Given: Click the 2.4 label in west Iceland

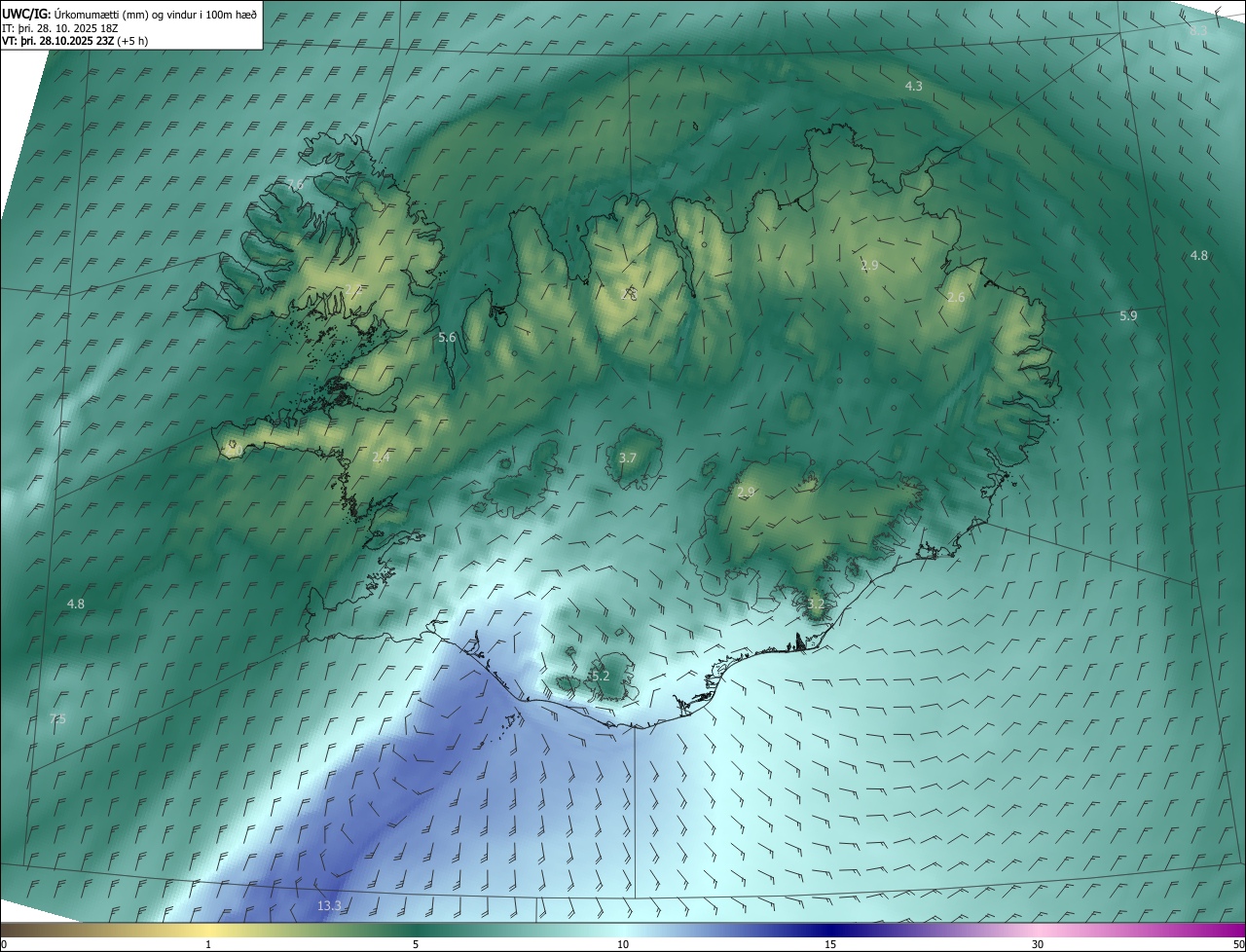Looking at the screenshot, I should [x=381, y=457].
